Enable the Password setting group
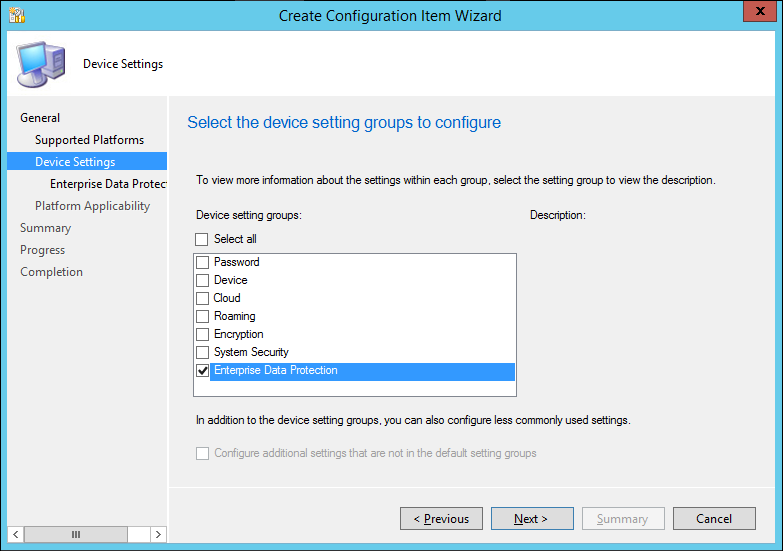Viewport: 783px width, 551px height. [x=203, y=262]
